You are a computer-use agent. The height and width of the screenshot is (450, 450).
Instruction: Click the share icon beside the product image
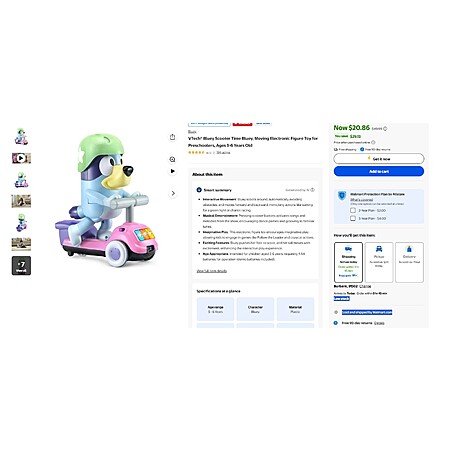[172, 137]
